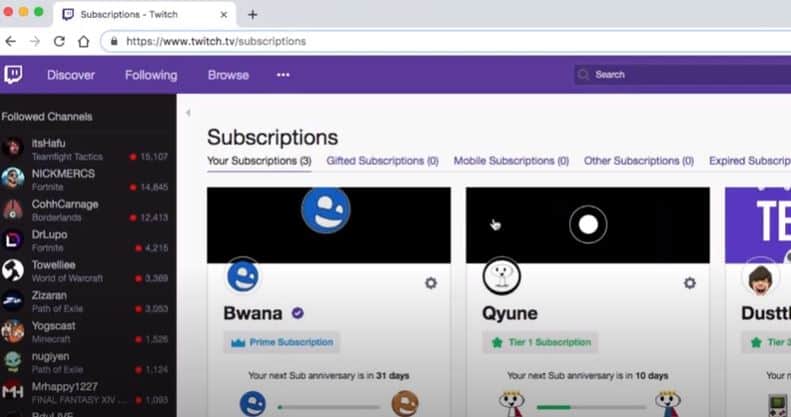Click the Tier 1 Subscription badge button

[540, 342]
